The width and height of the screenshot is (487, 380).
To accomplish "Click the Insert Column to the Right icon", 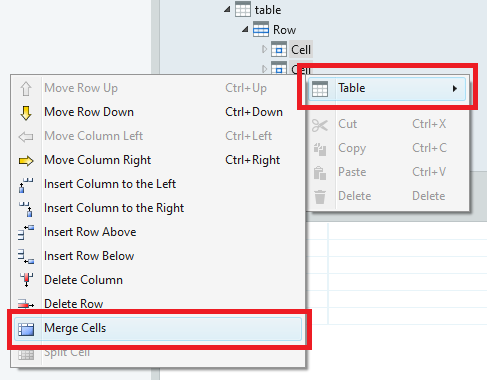I will [26, 209].
